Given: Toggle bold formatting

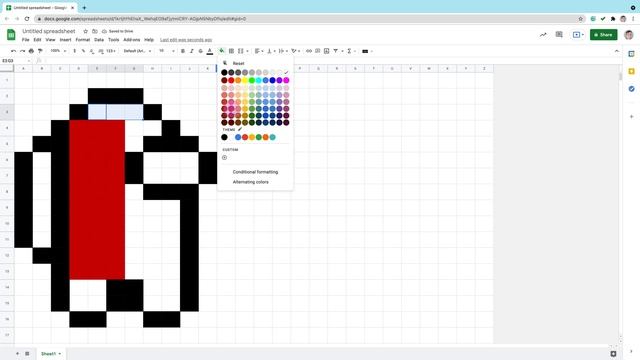Looking at the screenshot, I should pyautogui.click(x=182, y=51).
